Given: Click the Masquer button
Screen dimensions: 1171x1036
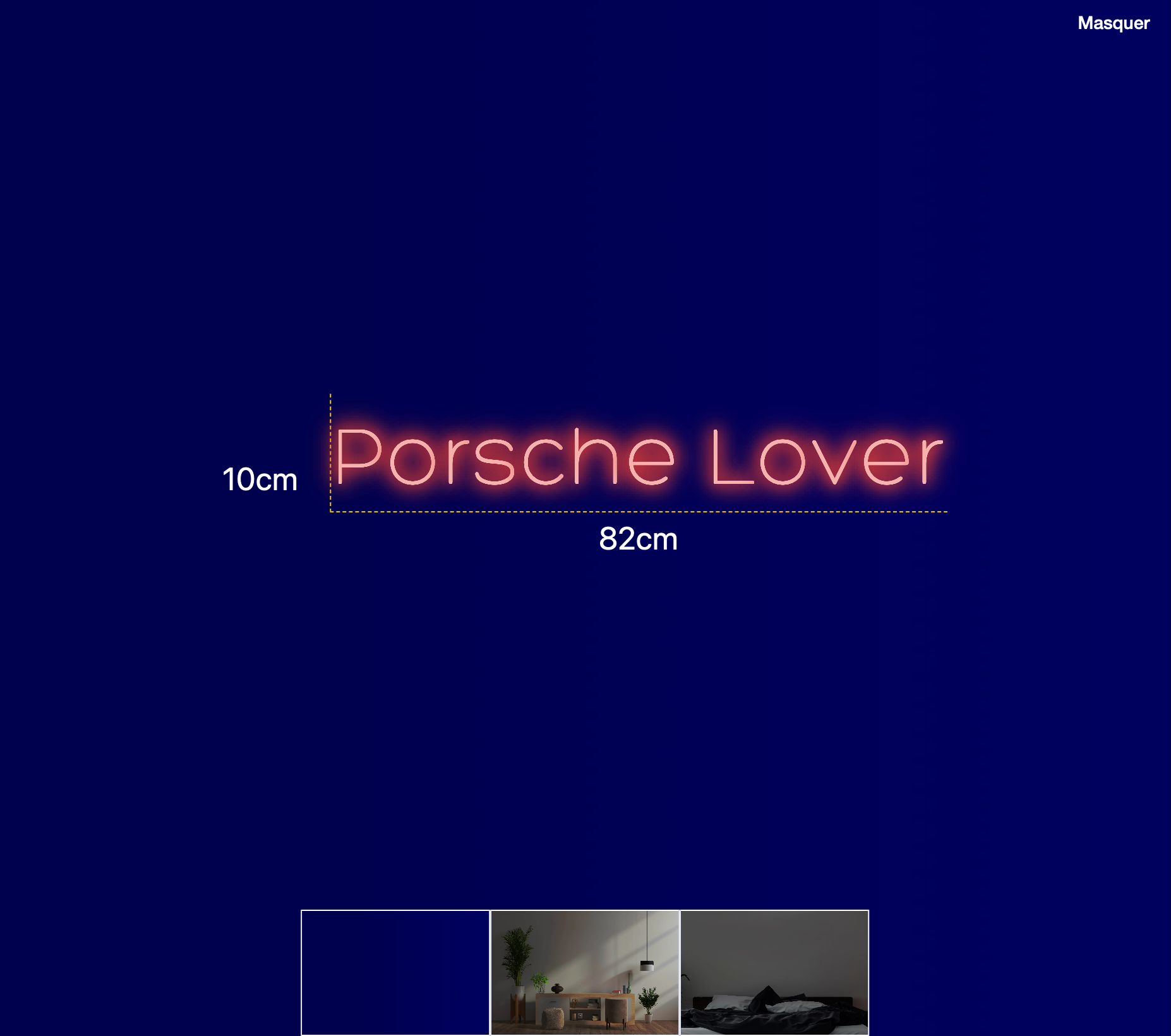Looking at the screenshot, I should point(1114,23).
